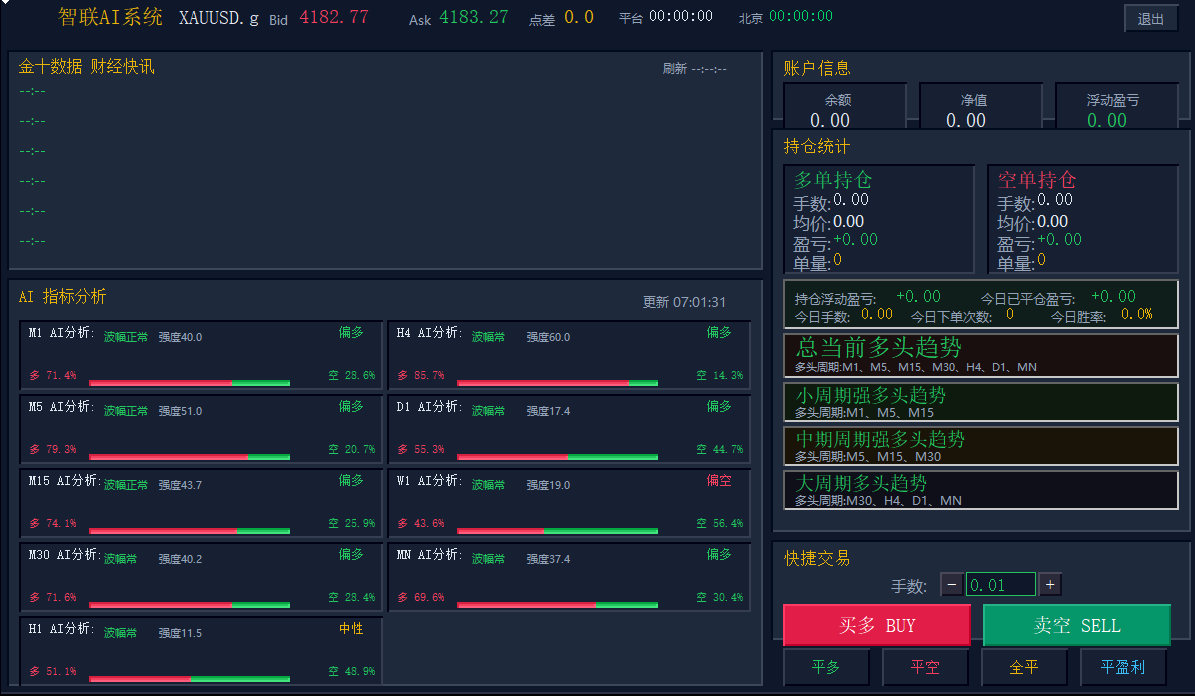Screen dimensions: 1195x696
Task: Increase lot size with the plus button
Action: (x=1050, y=585)
